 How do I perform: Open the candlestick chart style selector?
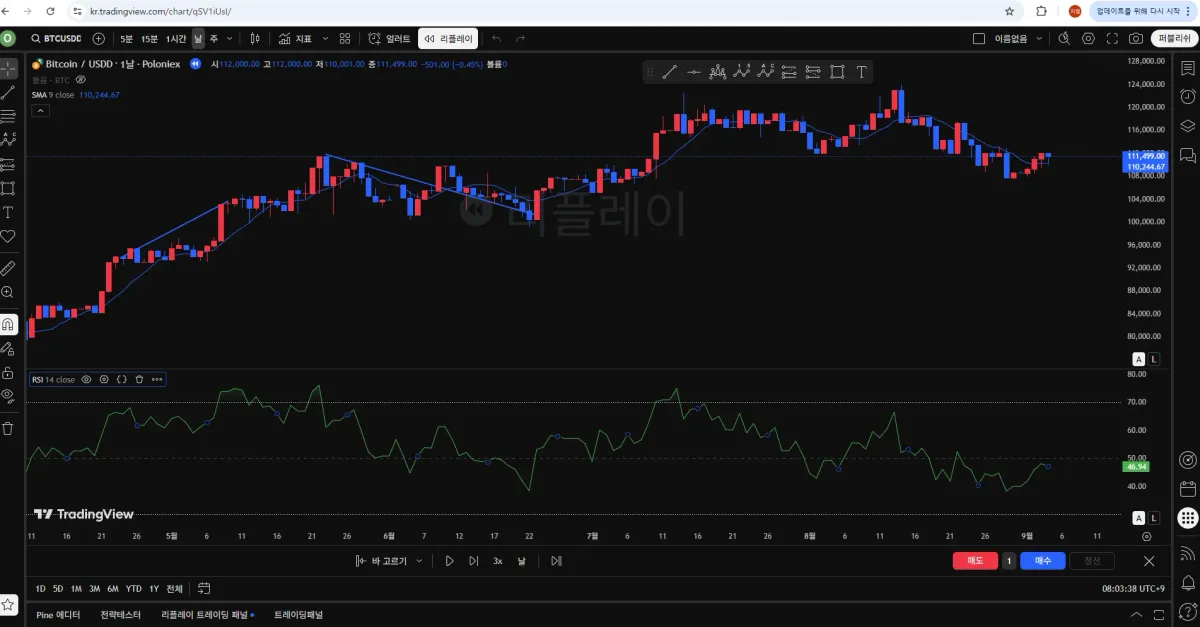(255, 39)
